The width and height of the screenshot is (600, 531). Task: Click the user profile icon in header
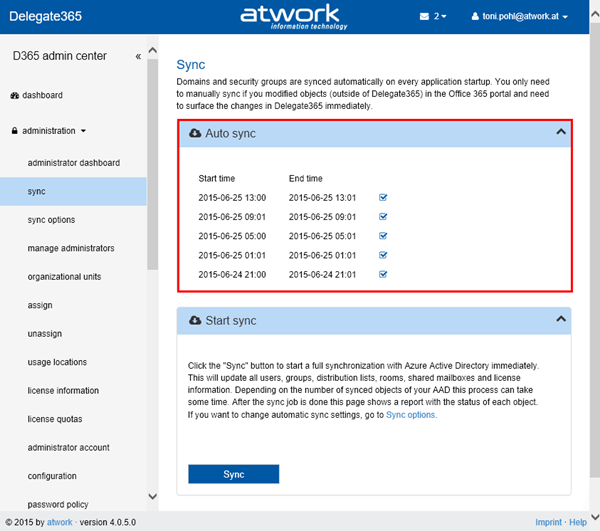point(475,16)
